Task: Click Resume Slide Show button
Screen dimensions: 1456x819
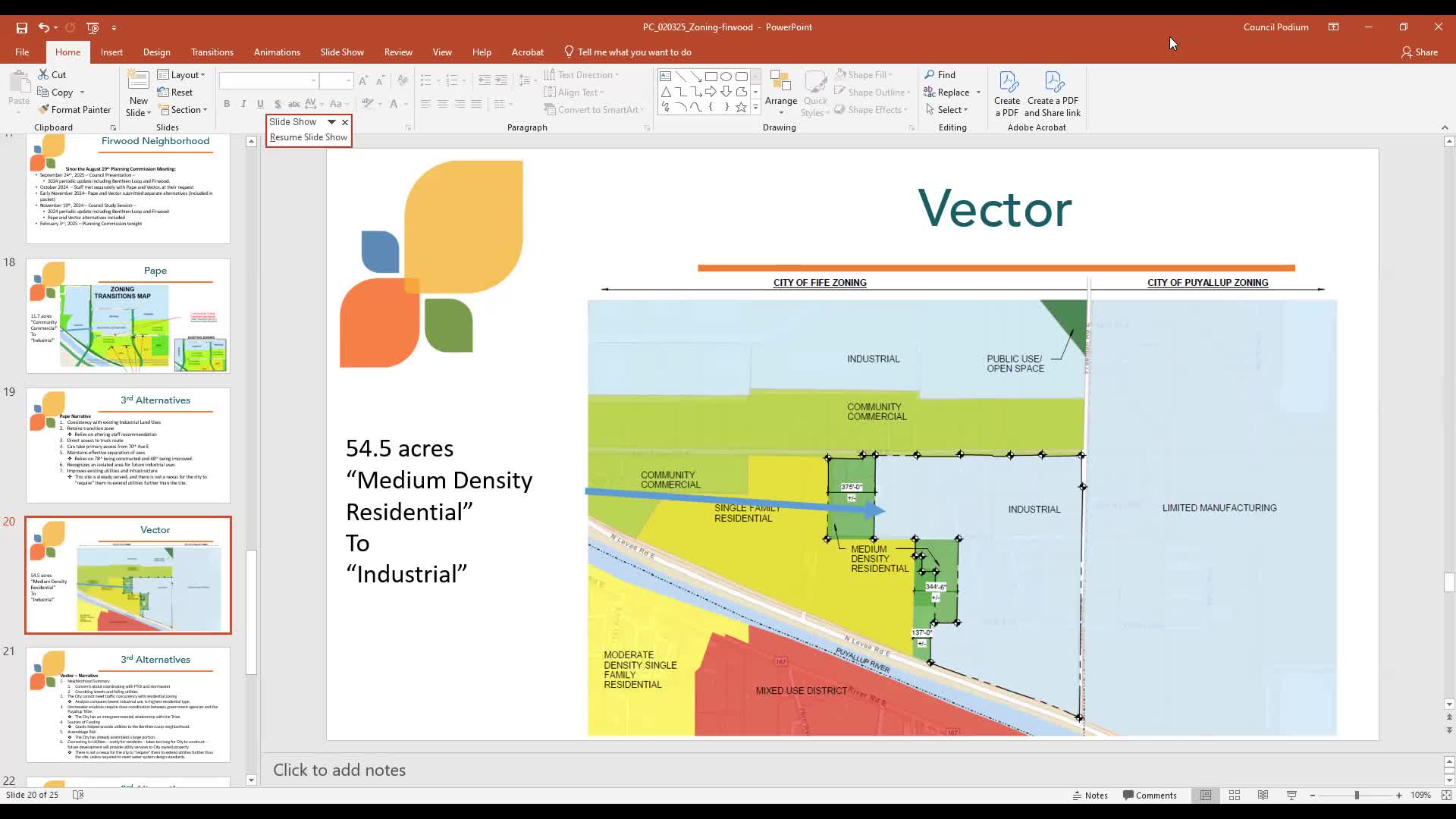Action: [x=308, y=137]
